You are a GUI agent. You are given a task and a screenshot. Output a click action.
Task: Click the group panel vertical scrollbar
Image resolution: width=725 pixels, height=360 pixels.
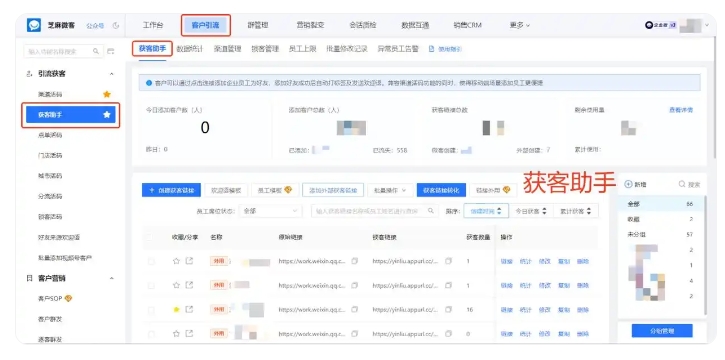pos(705,255)
